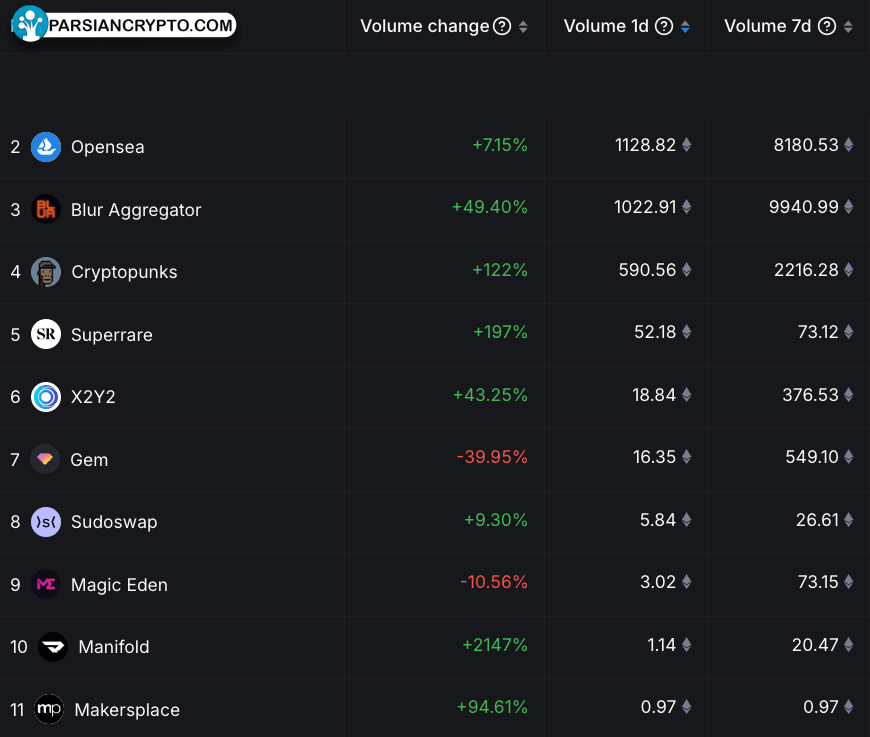Click Superrare 7d volume 73.12

tap(818, 332)
